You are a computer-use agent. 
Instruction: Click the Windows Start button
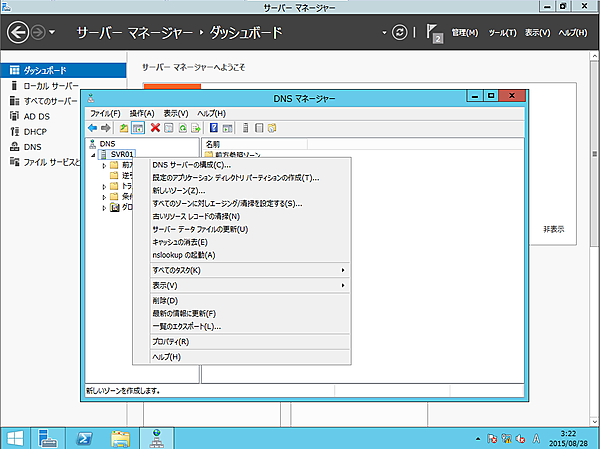pyautogui.click(x=15, y=439)
